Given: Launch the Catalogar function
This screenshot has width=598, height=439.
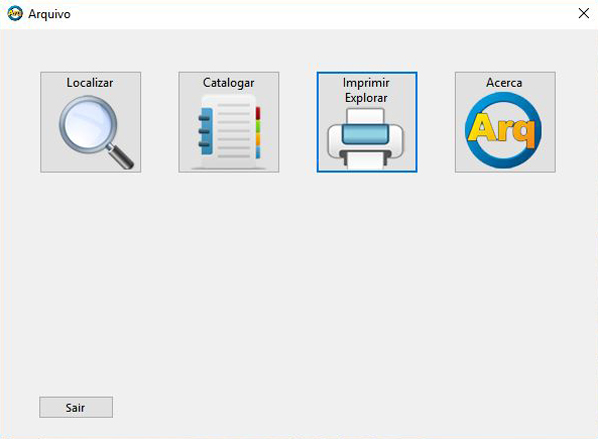Looking at the screenshot, I should [x=229, y=122].
